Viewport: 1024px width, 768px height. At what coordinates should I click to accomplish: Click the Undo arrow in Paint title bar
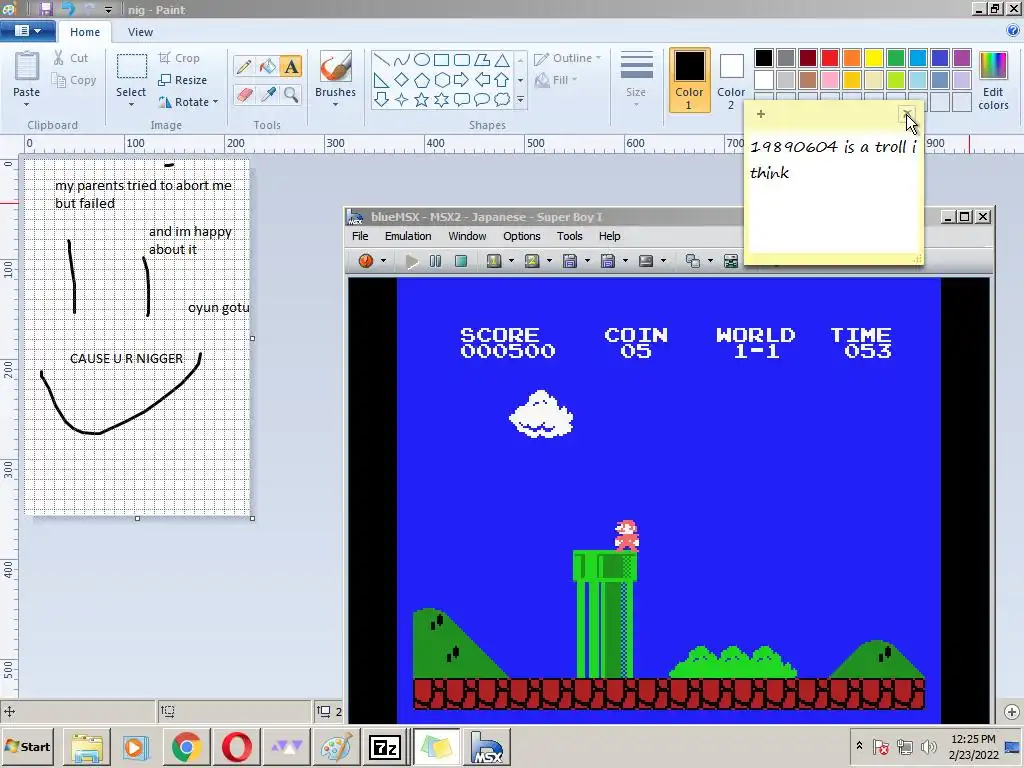[68, 9]
